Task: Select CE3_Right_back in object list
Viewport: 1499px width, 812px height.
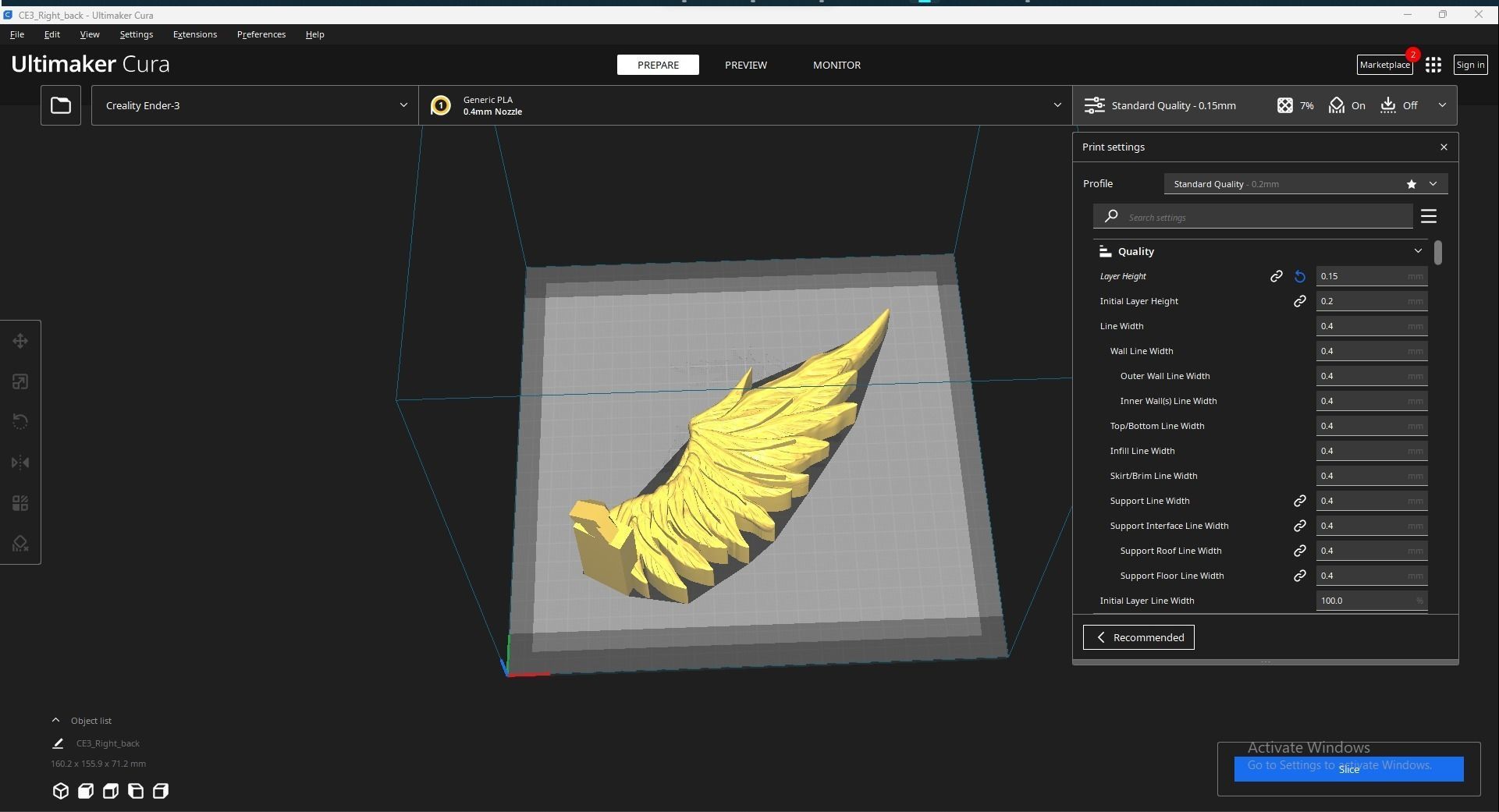Action: (108, 743)
